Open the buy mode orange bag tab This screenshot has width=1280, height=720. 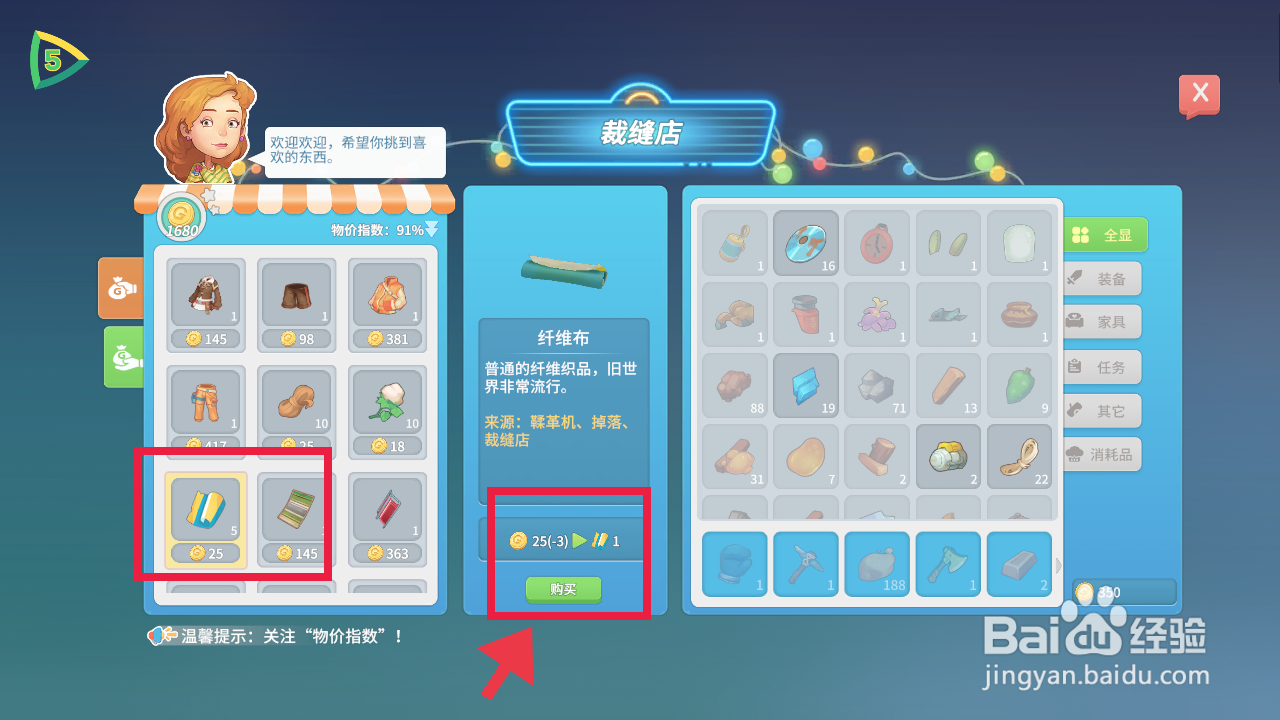(x=122, y=288)
